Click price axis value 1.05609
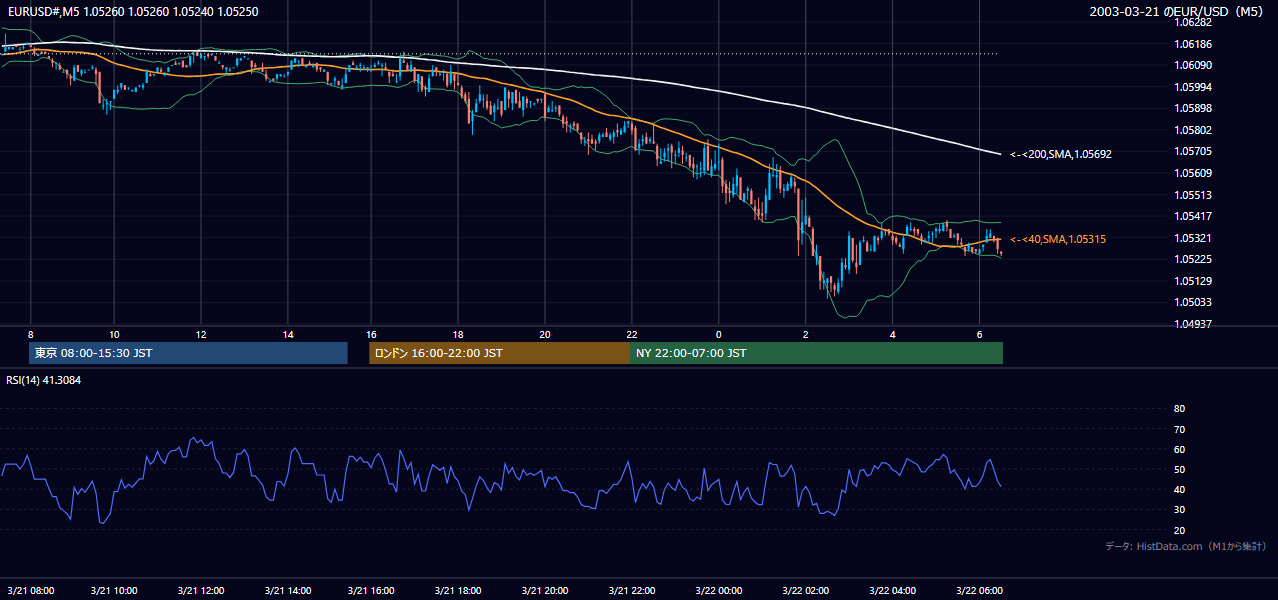 1193,173
